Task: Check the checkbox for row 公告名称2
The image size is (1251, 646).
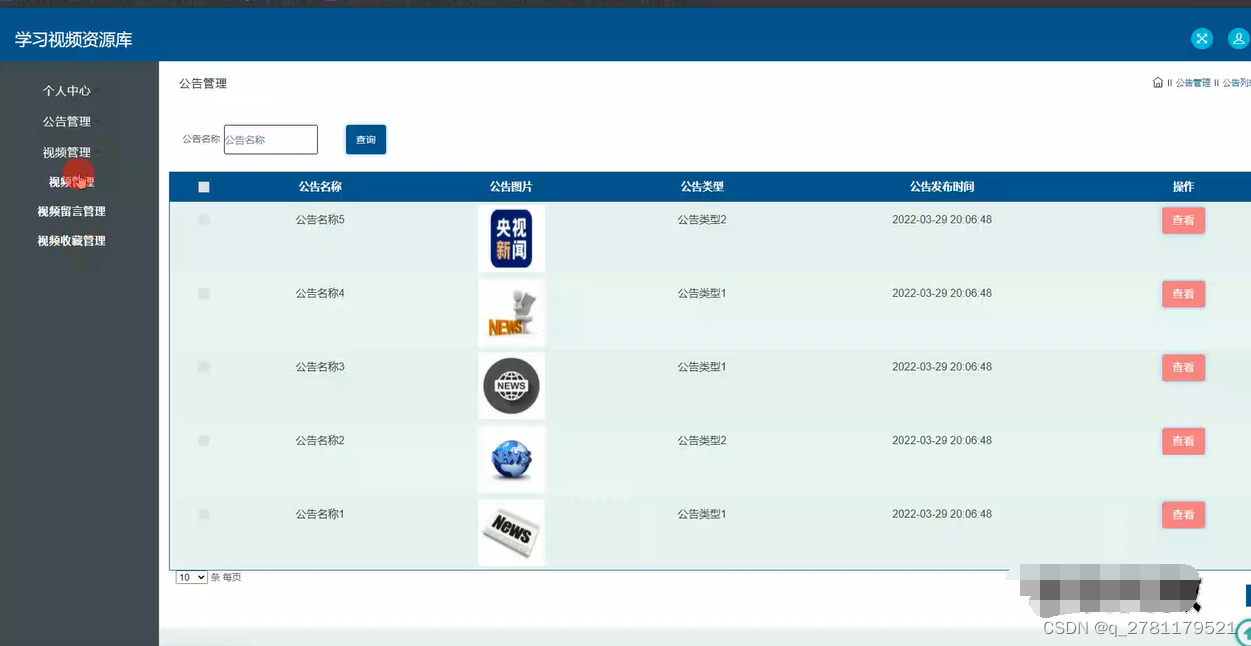Action: click(204, 440)
